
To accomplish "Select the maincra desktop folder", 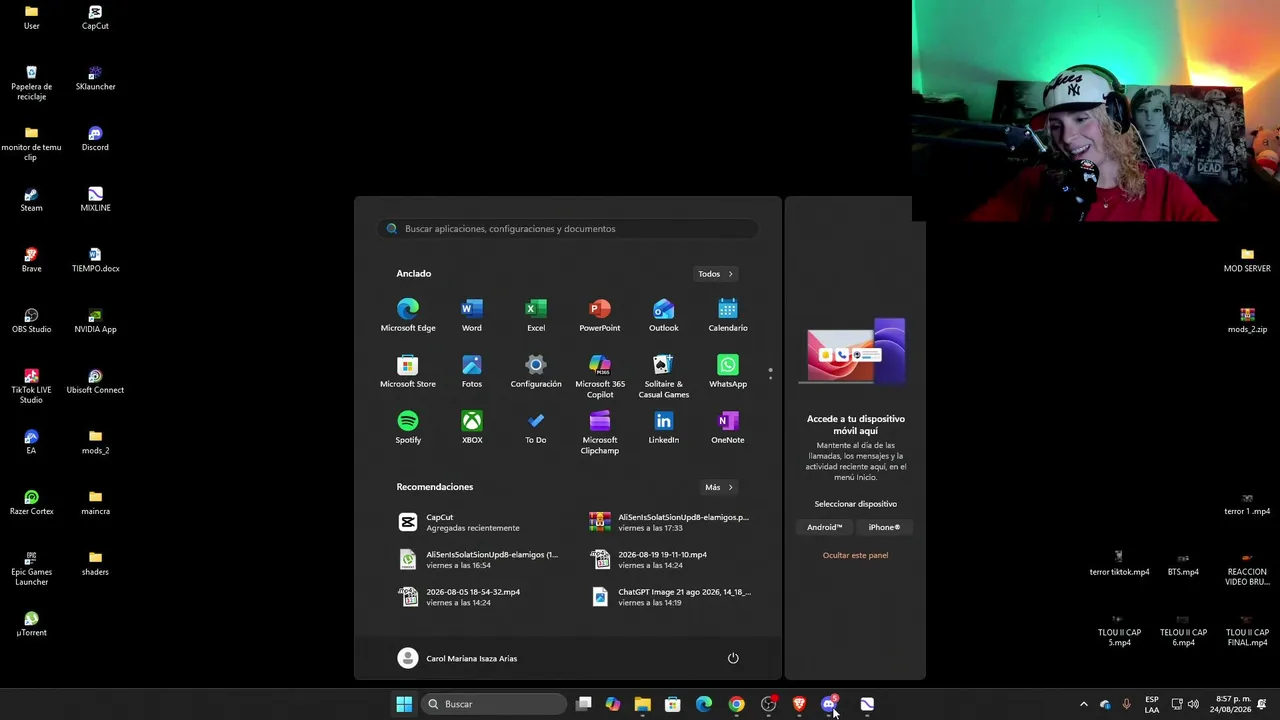I will point(95,503).
